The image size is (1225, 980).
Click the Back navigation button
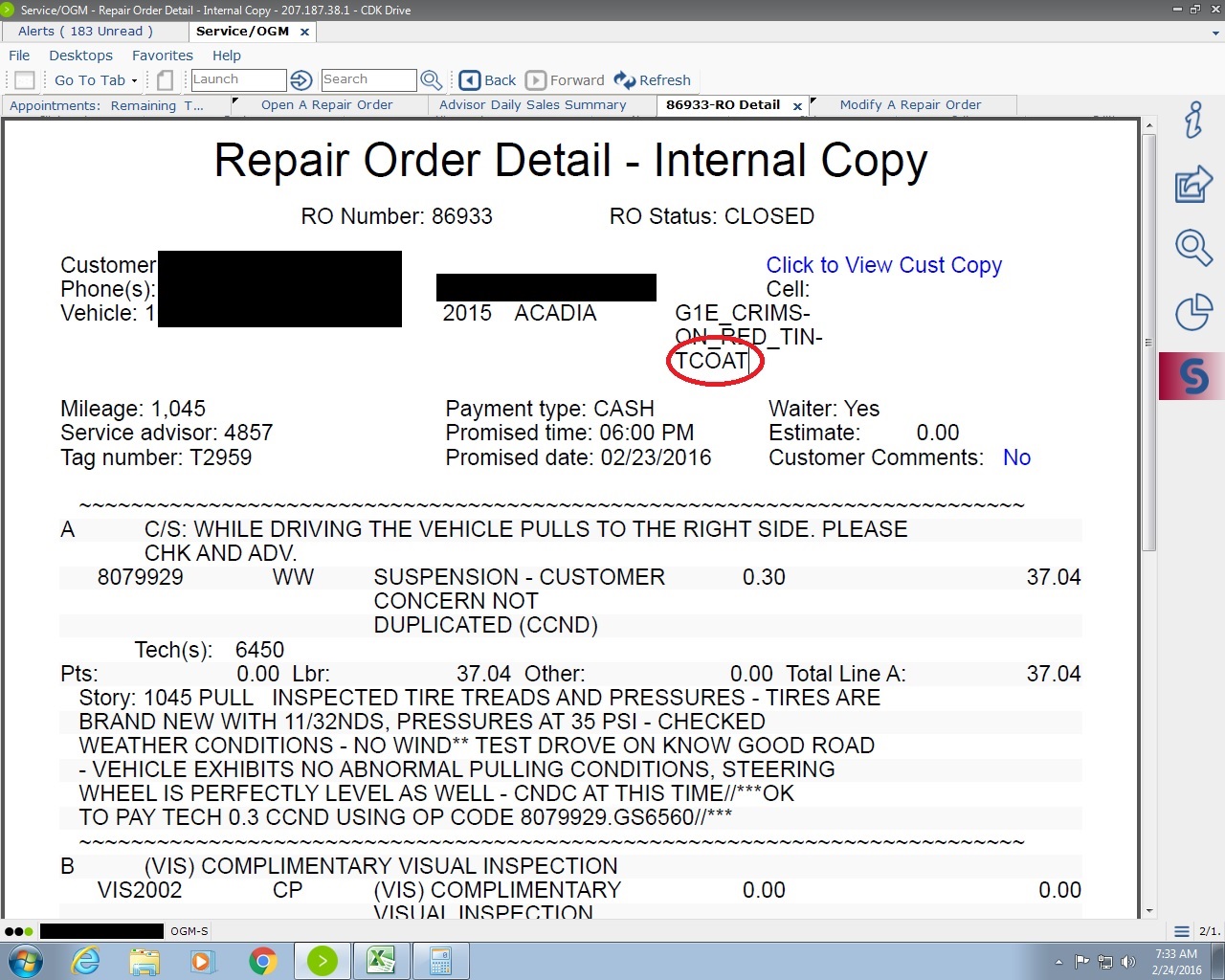488,80
